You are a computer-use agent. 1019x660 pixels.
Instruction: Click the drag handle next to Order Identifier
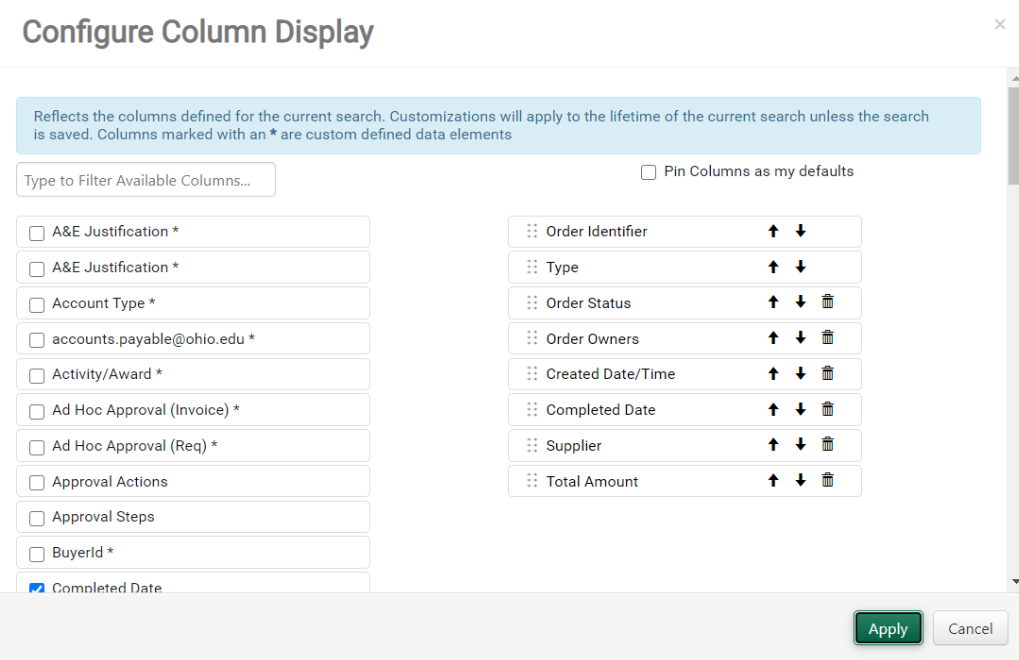tap(531, 230)
